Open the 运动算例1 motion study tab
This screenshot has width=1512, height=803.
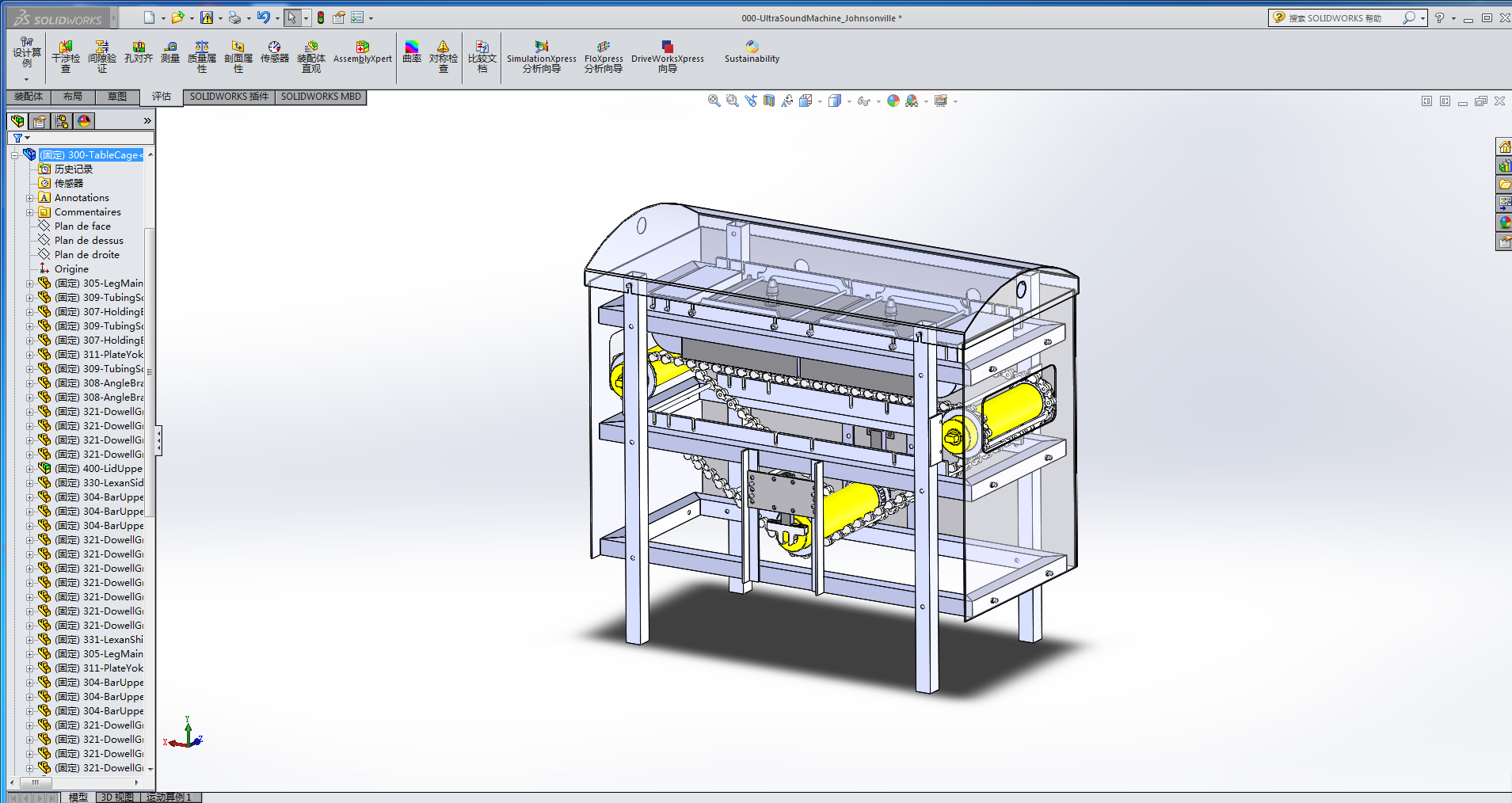coord(169,797)
